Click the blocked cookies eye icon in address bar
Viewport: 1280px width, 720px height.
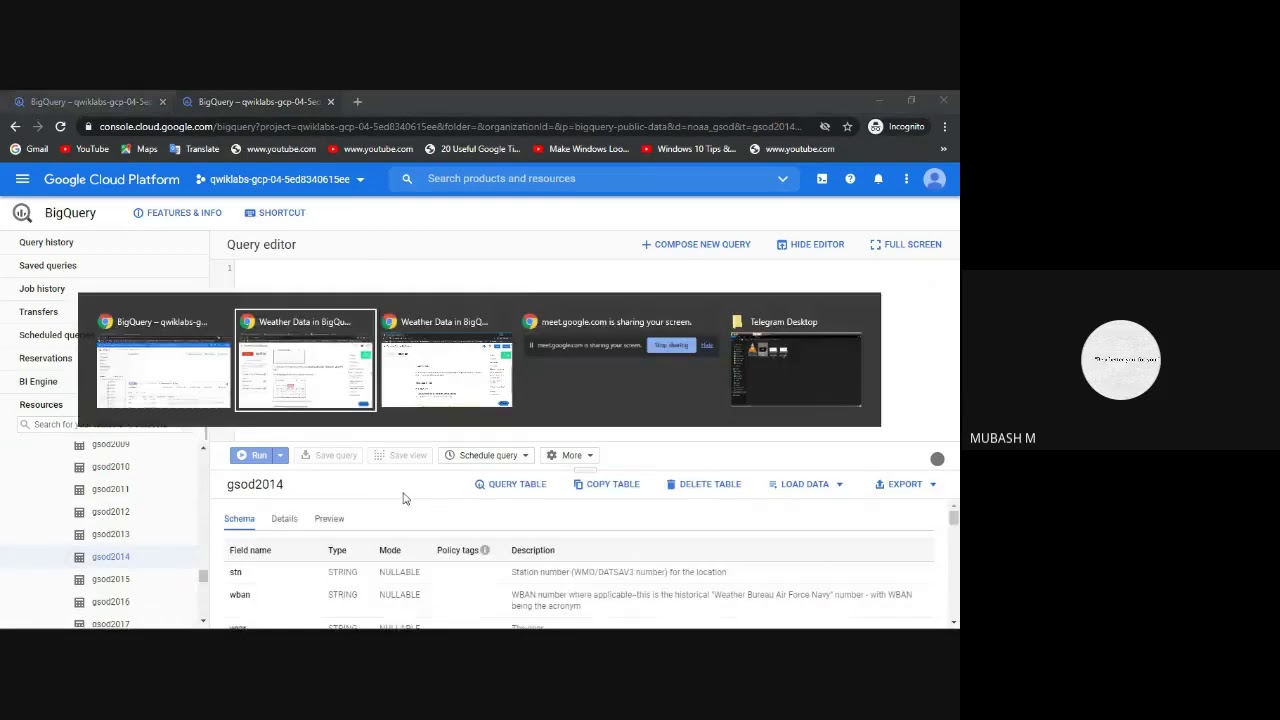pos(825,126)
